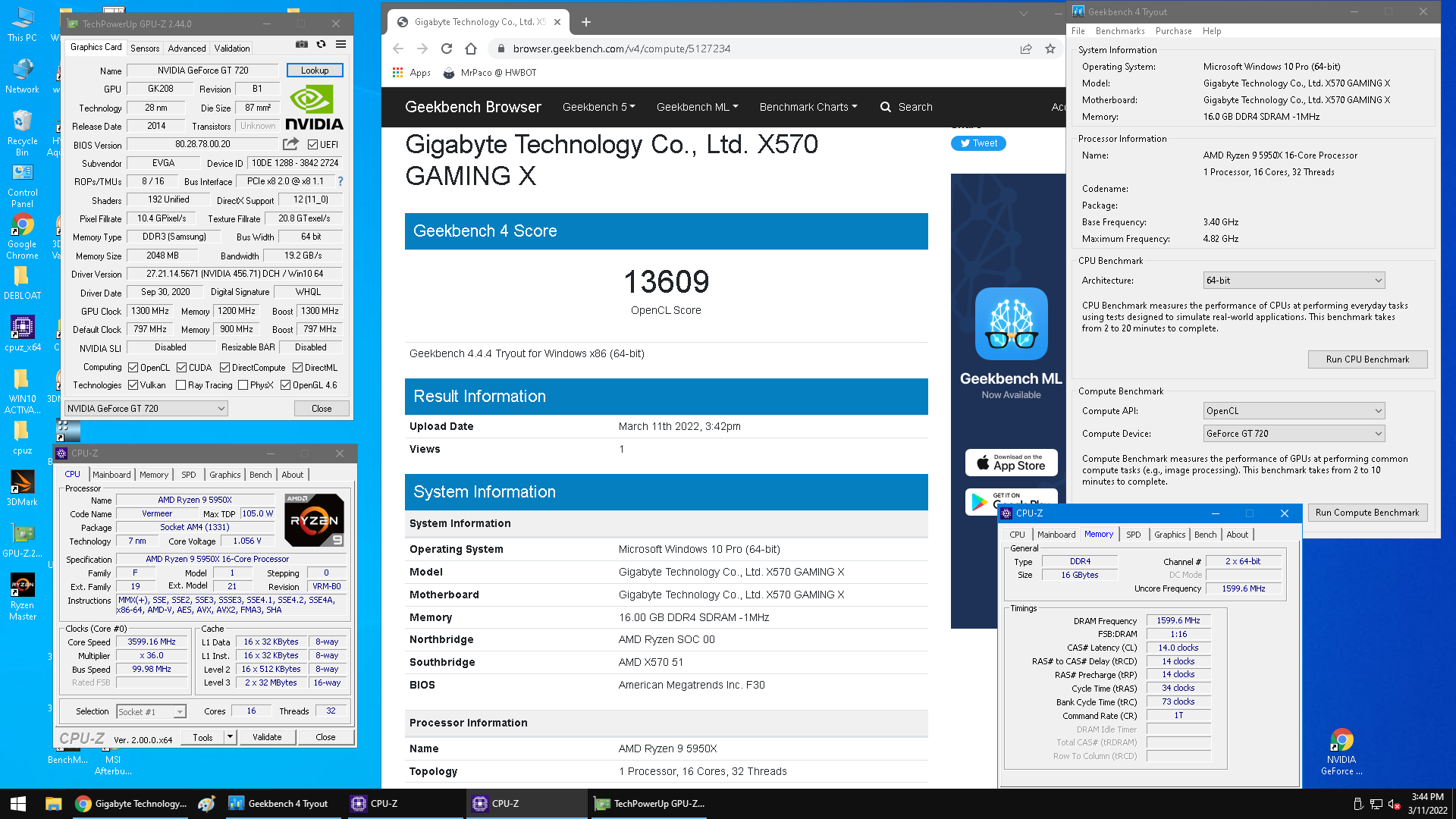Toggle Ray Tracing checkbox
This screenshot has height=819, width=1456.
(181, 384)
